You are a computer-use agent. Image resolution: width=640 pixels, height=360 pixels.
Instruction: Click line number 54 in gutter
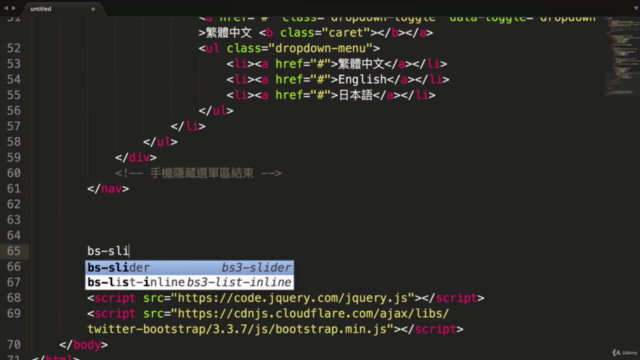coord(14,80)
